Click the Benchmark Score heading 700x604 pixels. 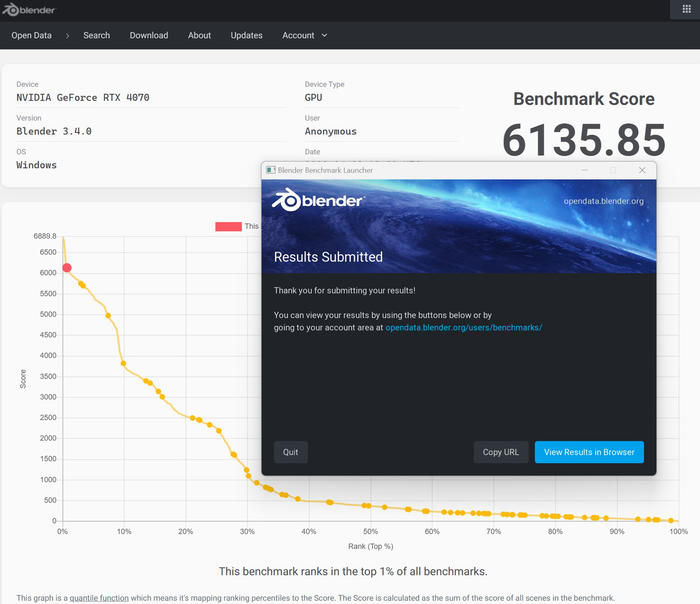pyautogui.click(x=584, y=99)
